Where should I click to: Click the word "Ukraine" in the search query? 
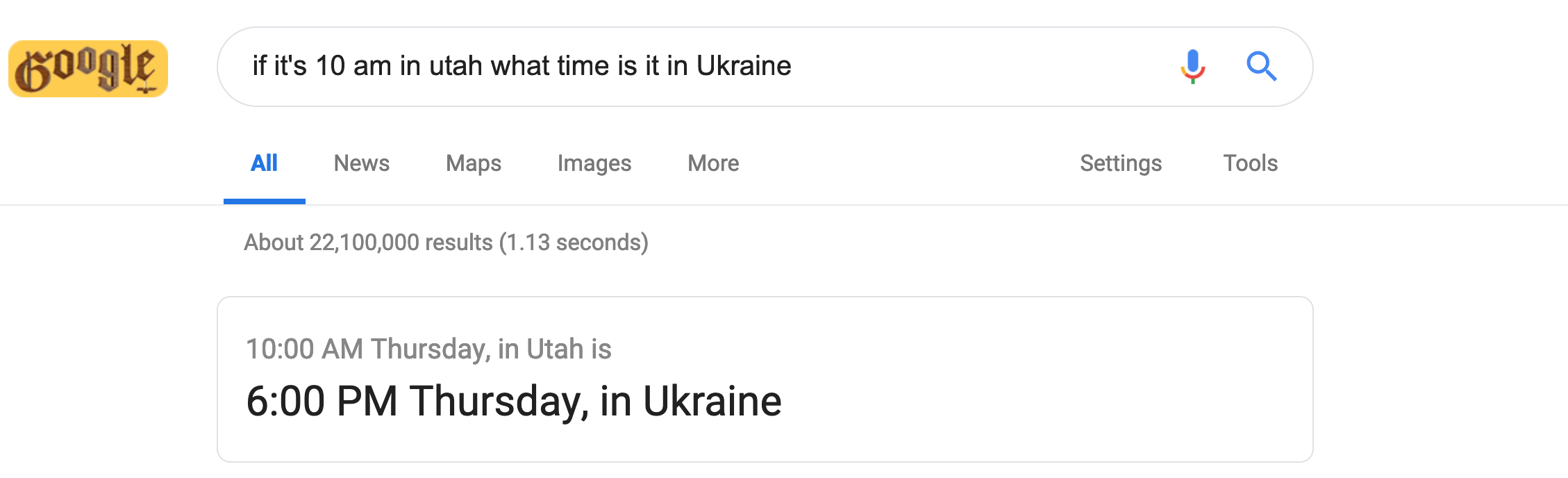point(744,66)
